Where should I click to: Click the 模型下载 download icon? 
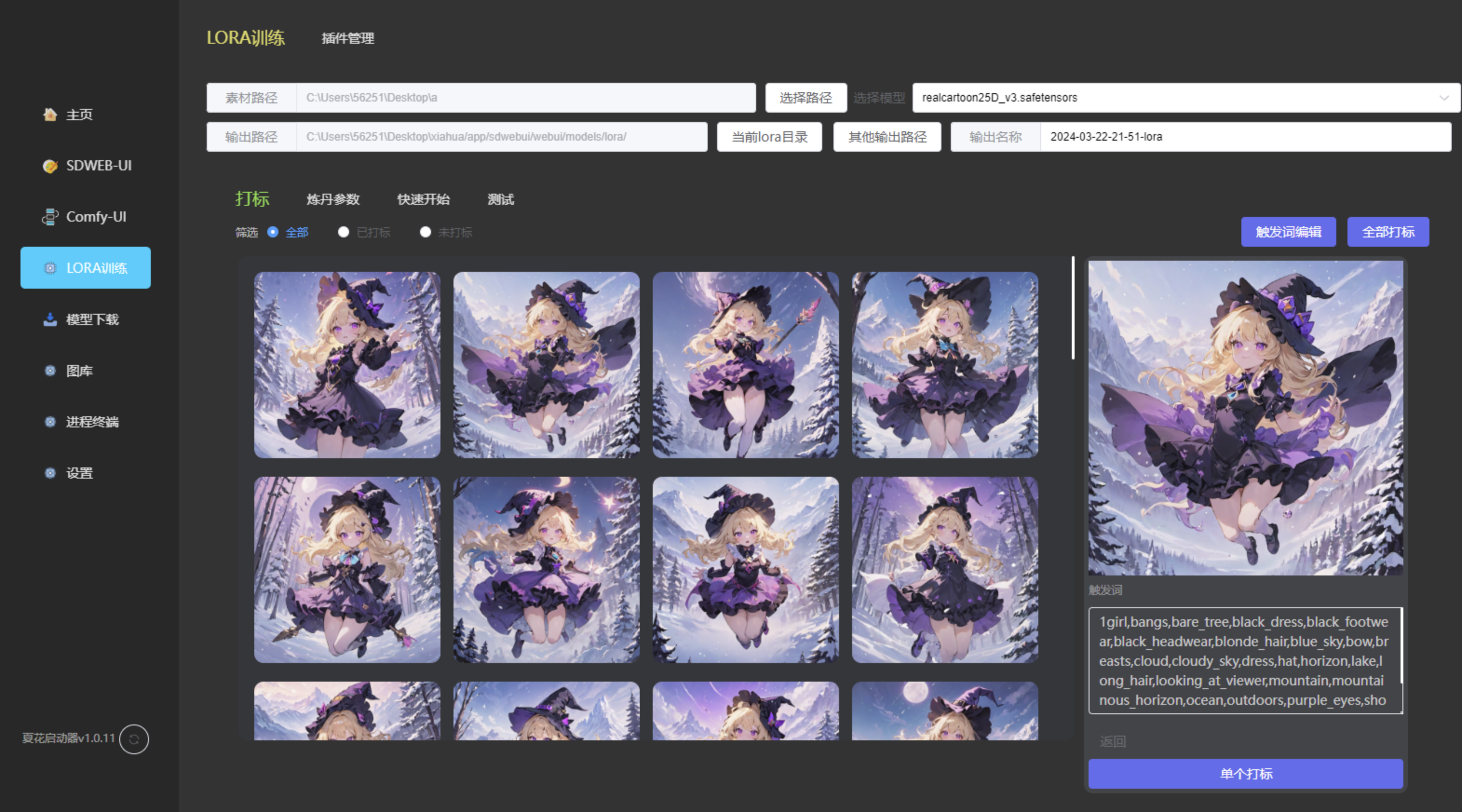(x=50, y=319)
